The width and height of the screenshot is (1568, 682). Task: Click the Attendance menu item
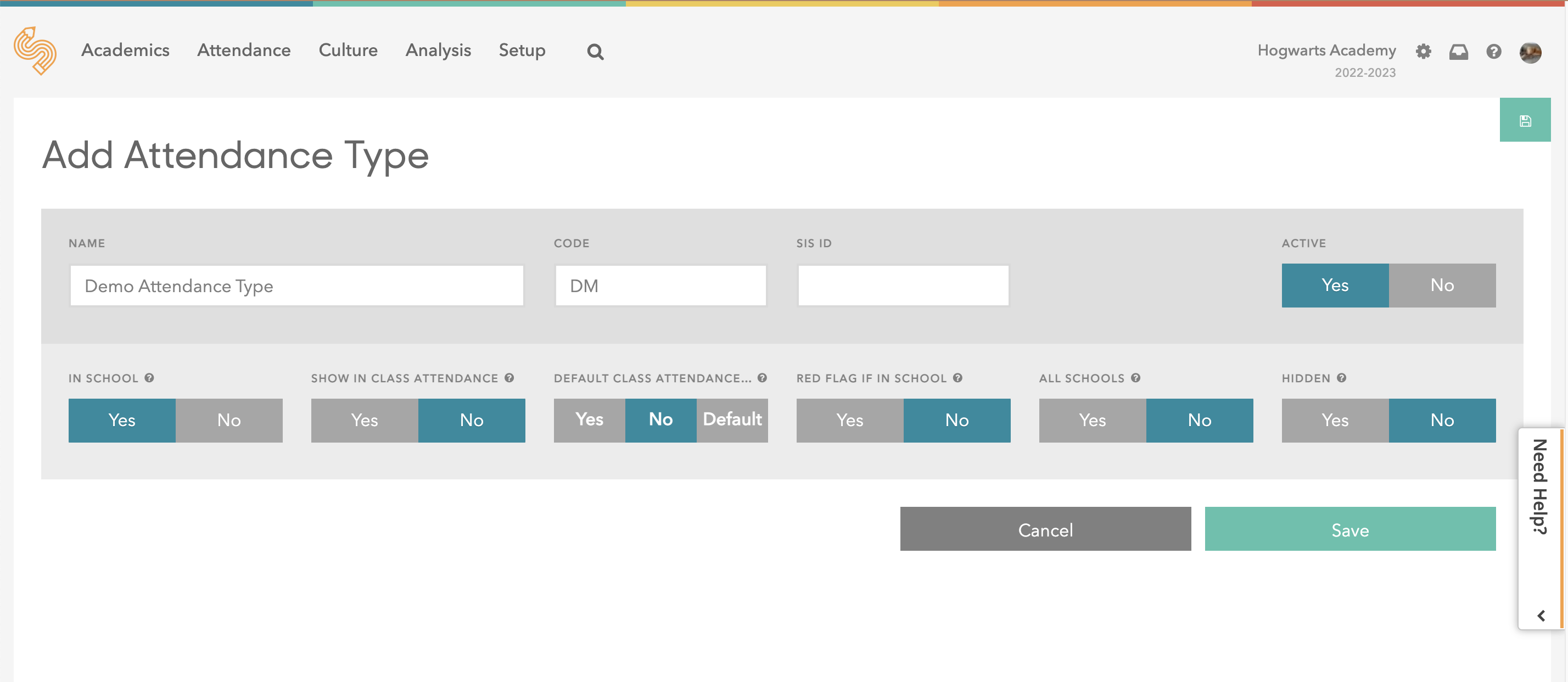pos(243,50)
